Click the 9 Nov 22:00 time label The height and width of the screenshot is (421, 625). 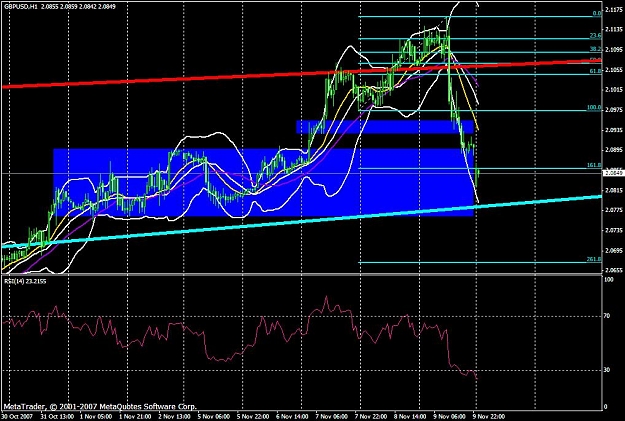click(x=488, y=417)
